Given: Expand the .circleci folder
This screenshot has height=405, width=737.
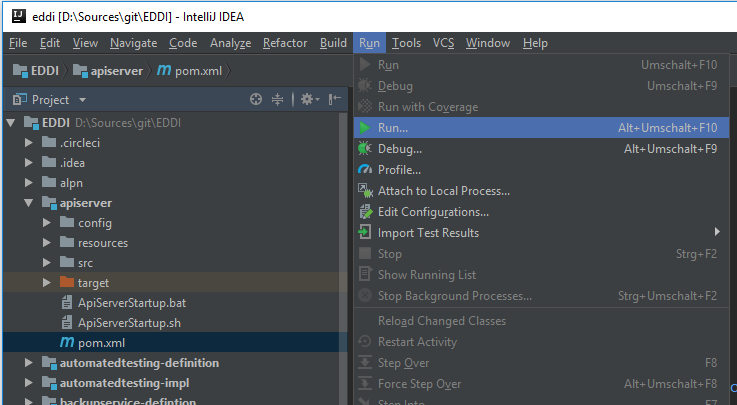Looking at the screenshot, I should (x=29, y=142).
